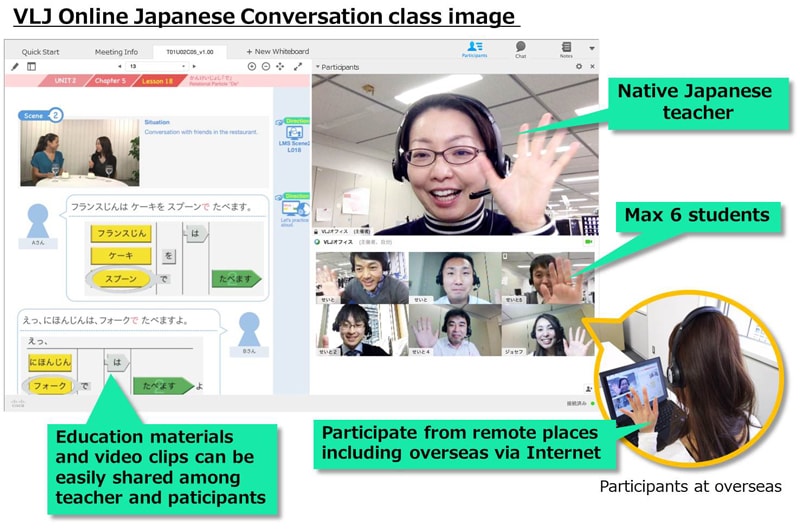Switch to the Quick Start tab
The height and width of the screenshot is (529, 800).
pos(40,52)
